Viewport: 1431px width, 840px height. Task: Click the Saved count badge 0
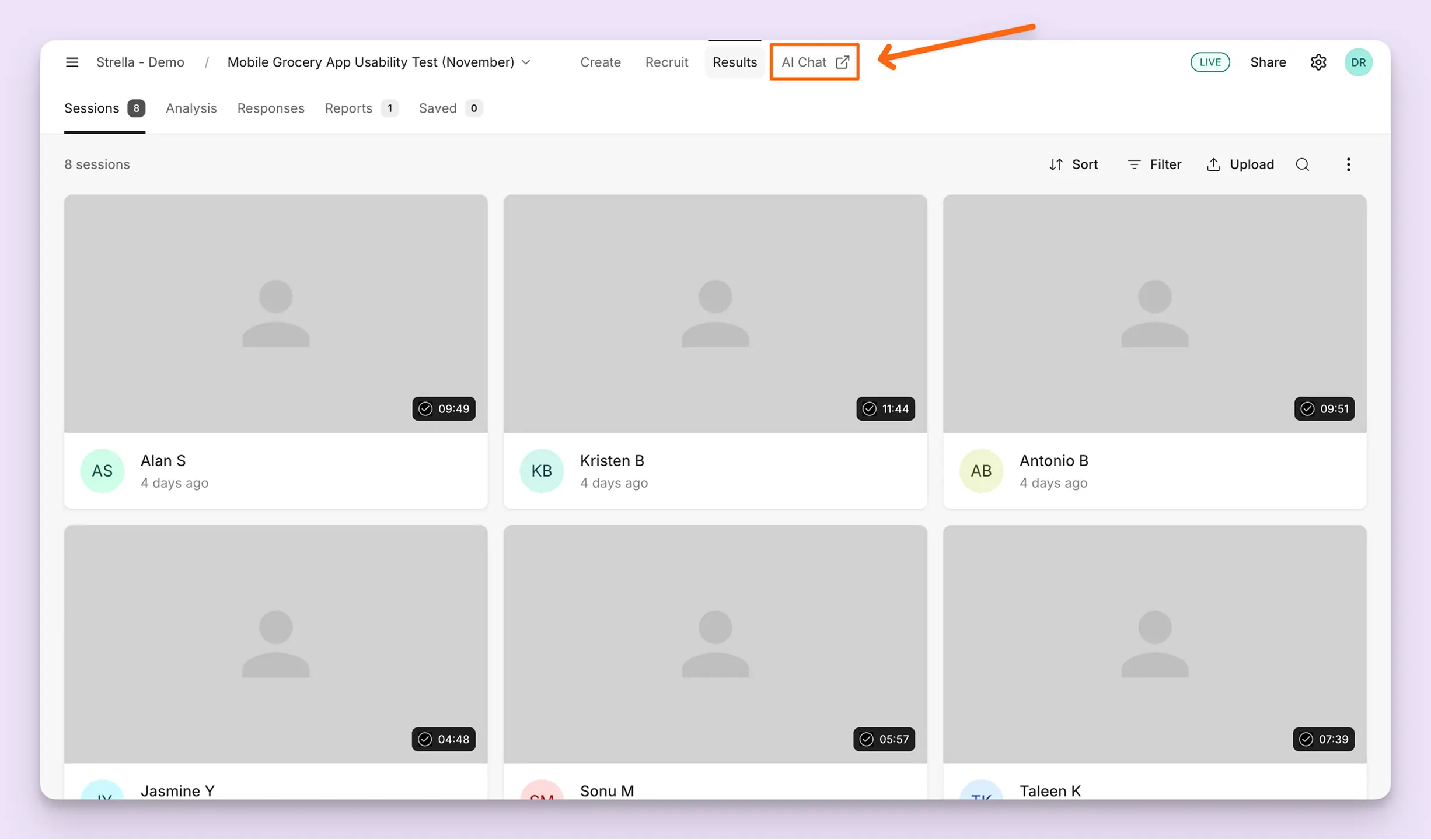point(473,108)
